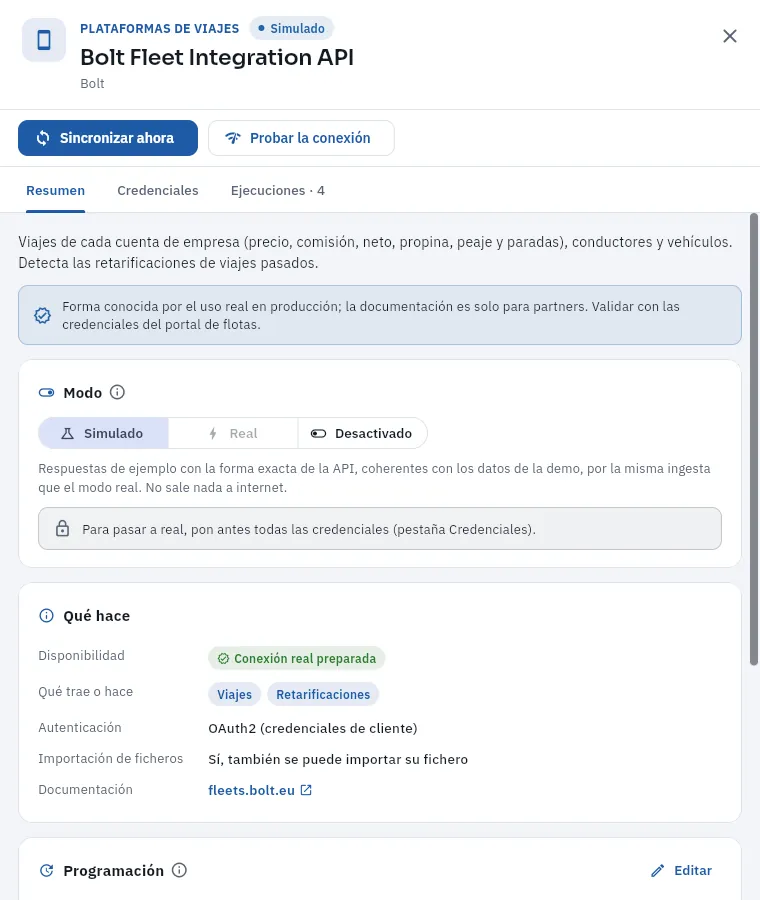760x900 pixels.
Task: Click the Qué trae o hace label
Action: pos(86,692)
